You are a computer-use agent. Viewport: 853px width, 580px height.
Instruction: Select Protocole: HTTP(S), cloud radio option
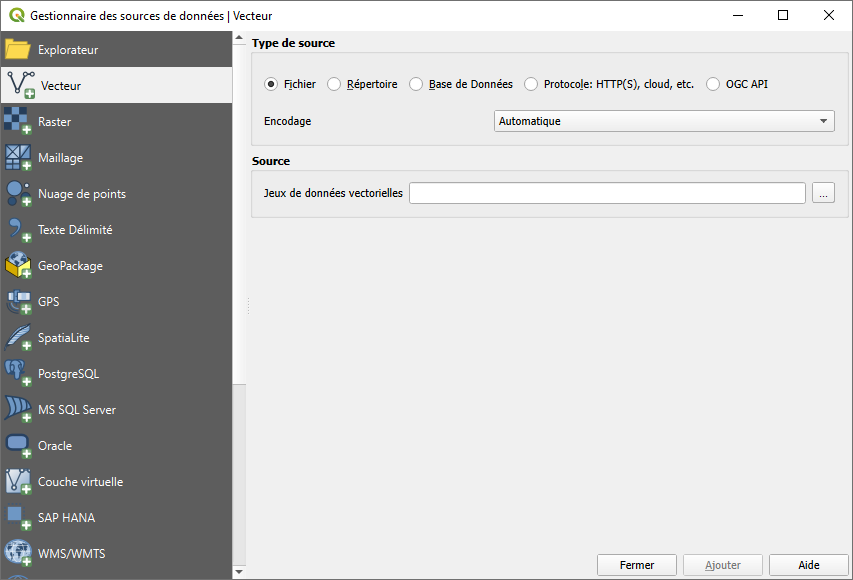(531, 85)
